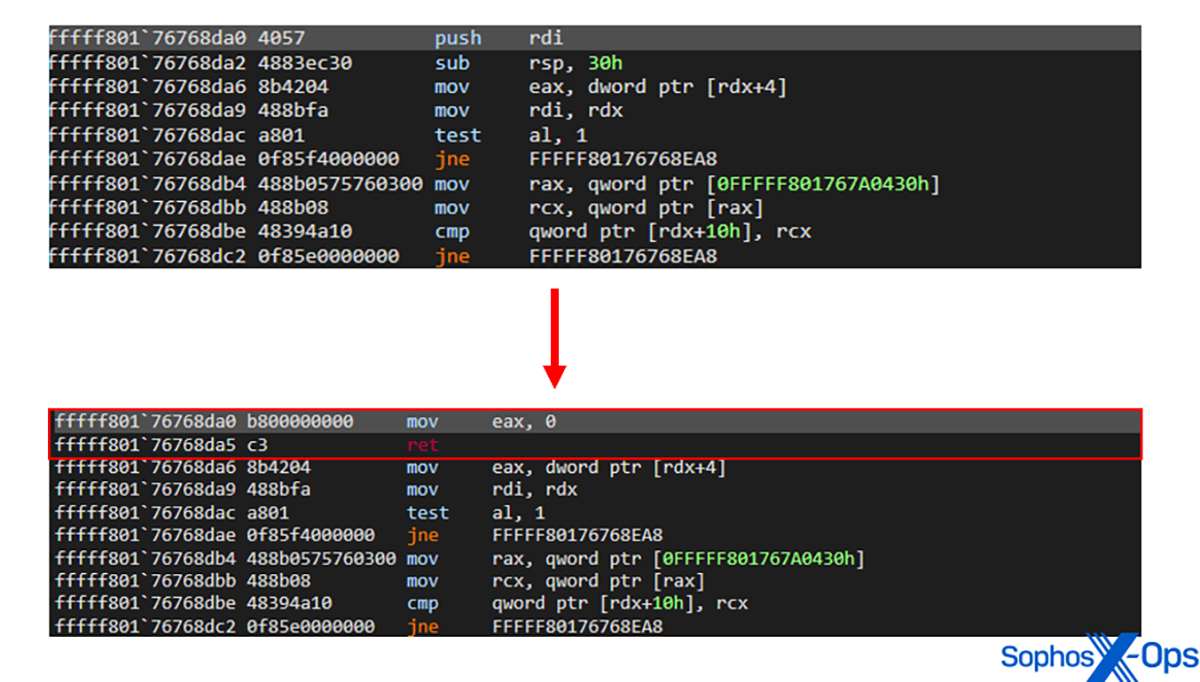Viewport: 1200px width, 682px height.
Task: Click 'rdi, rdx' operand in the upper listing
Action: (576, 111)
